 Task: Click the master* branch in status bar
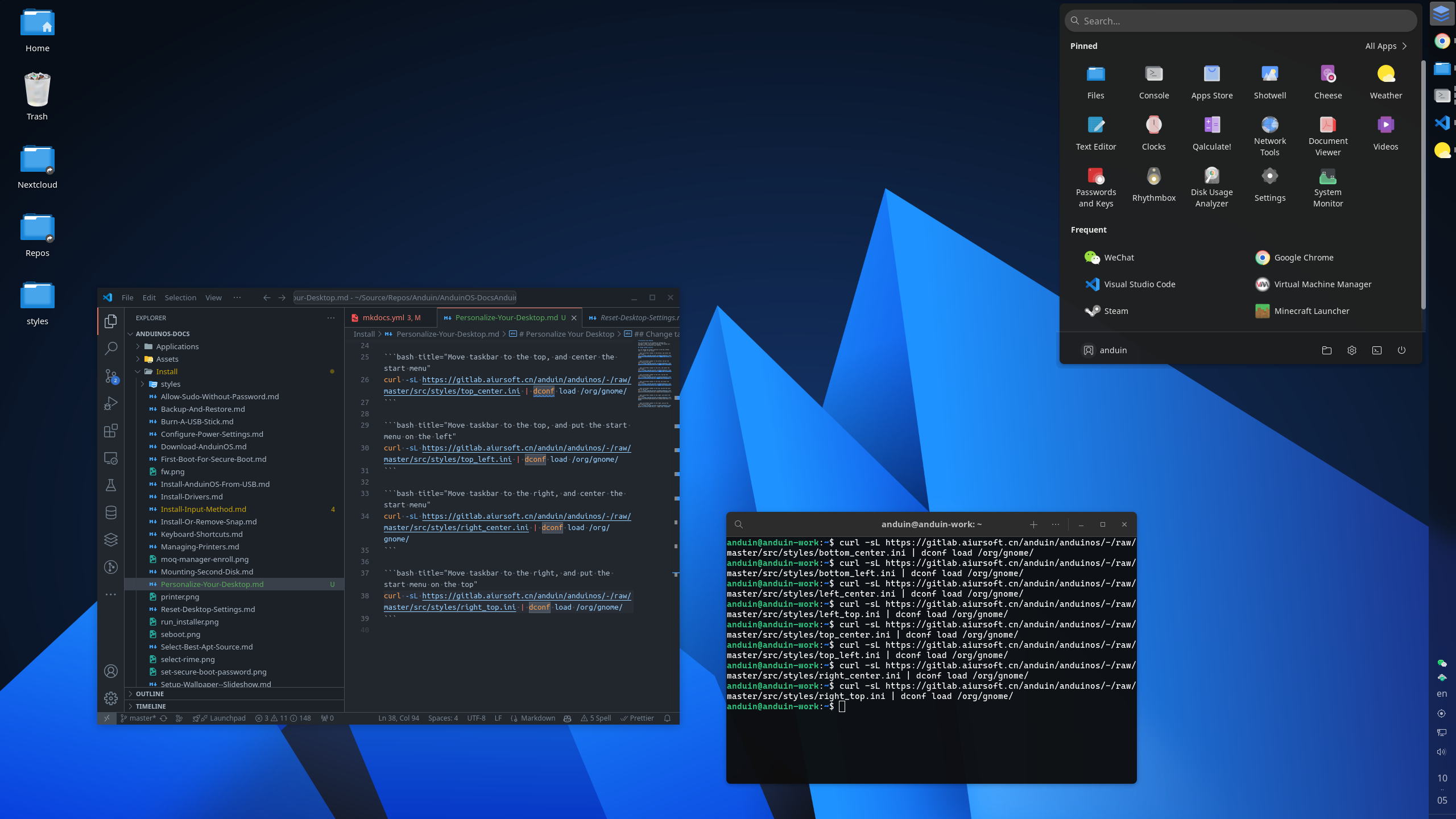click(x=138, y=718)
